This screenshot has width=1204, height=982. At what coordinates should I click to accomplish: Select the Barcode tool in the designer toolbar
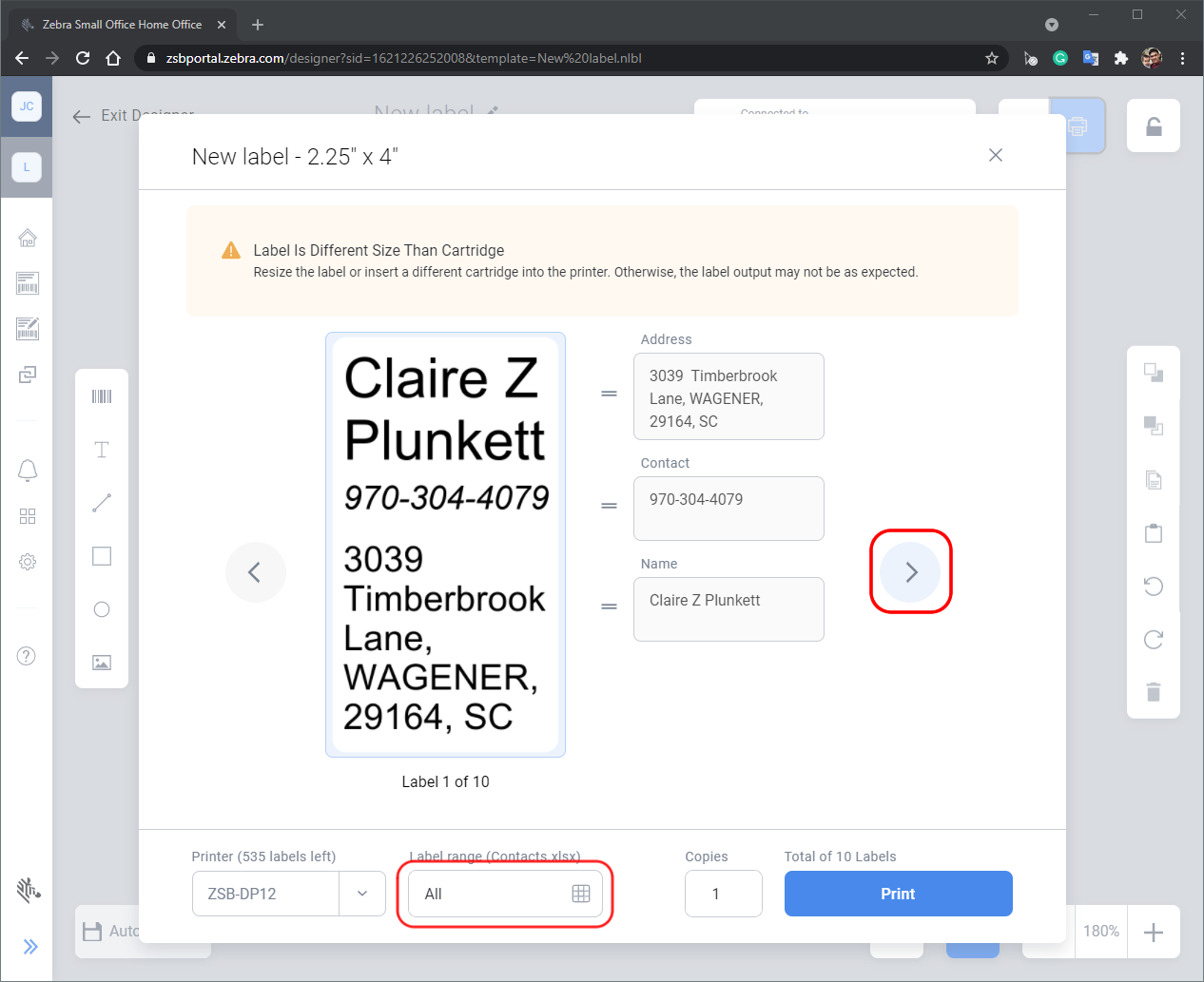(102, 396)
